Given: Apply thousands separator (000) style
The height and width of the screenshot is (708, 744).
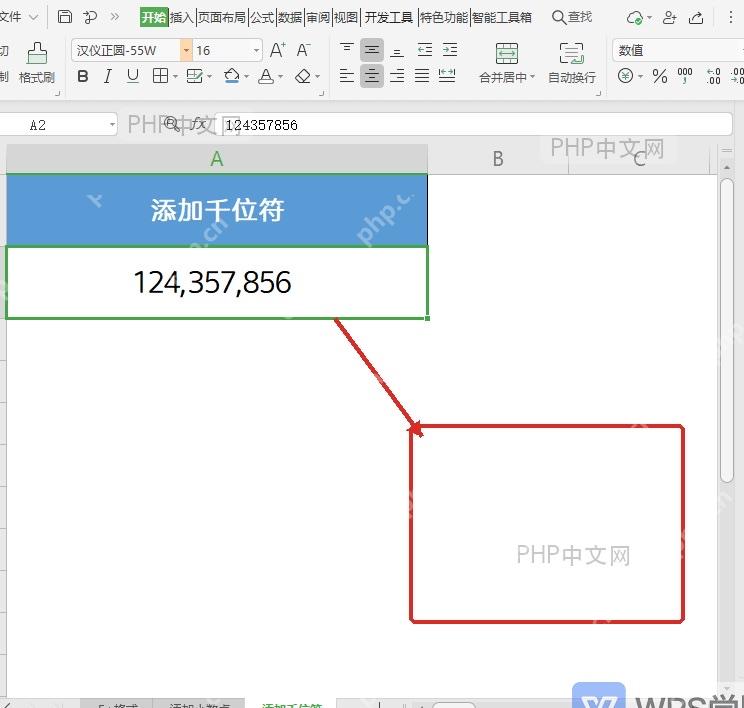Looking at the screenshot, I should (x=685, y=75).
